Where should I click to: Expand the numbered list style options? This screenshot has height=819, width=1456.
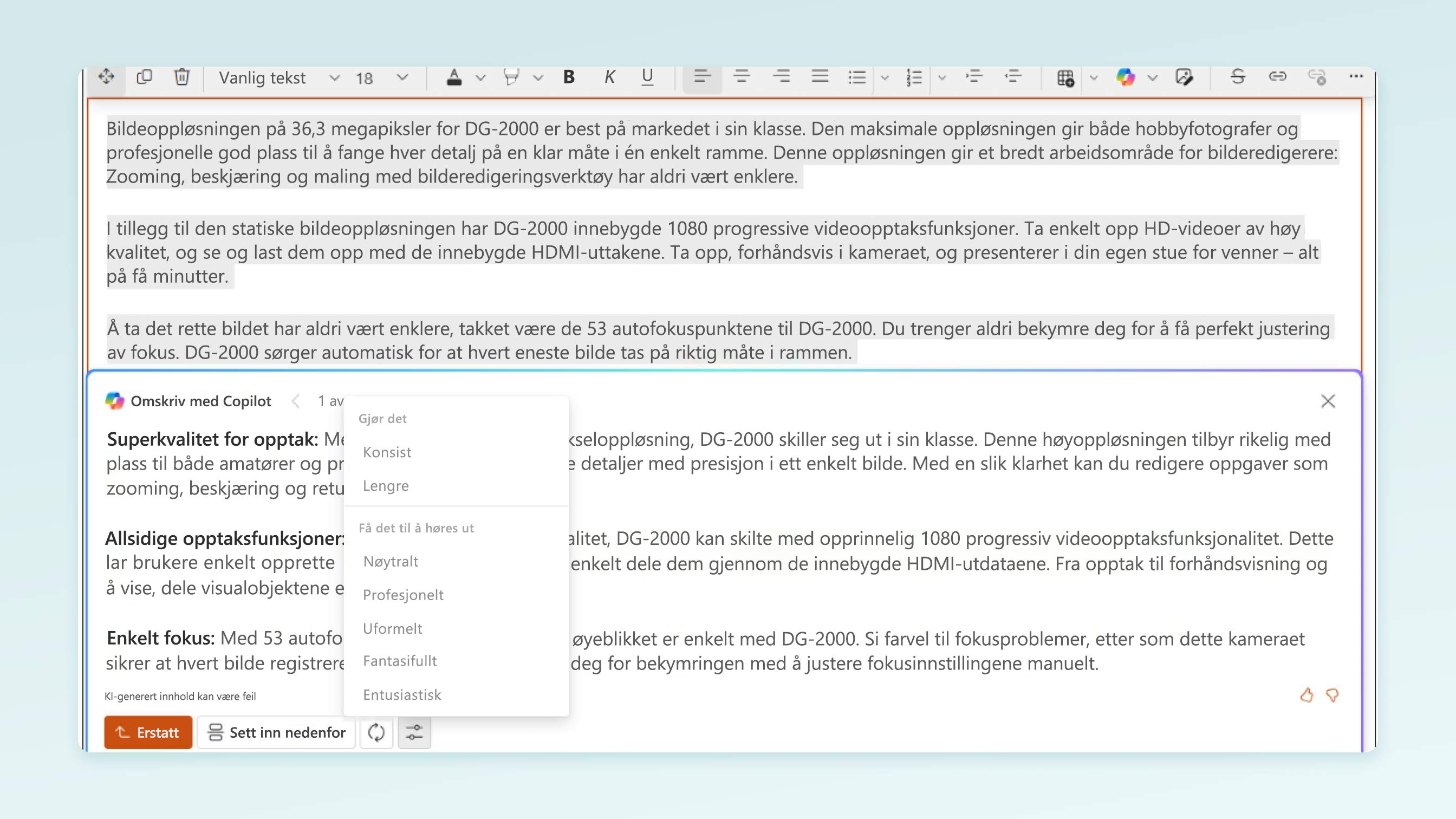click(942, 77)
